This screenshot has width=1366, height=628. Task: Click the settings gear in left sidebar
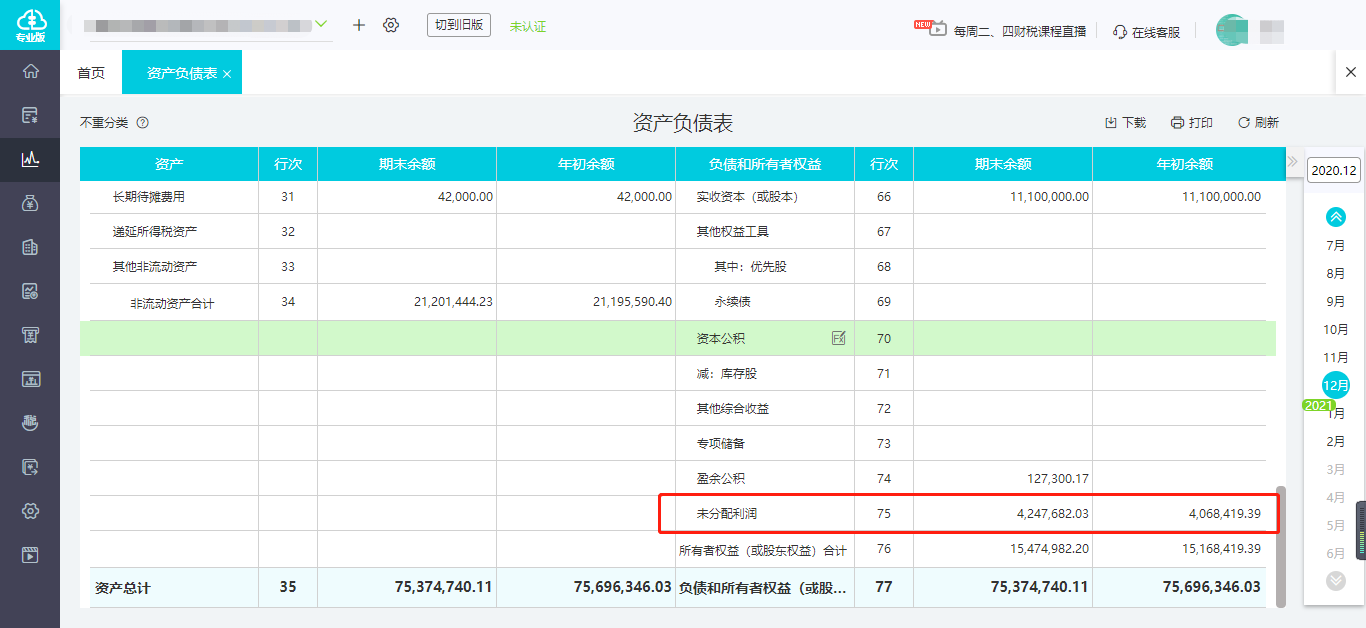(31, 511)
